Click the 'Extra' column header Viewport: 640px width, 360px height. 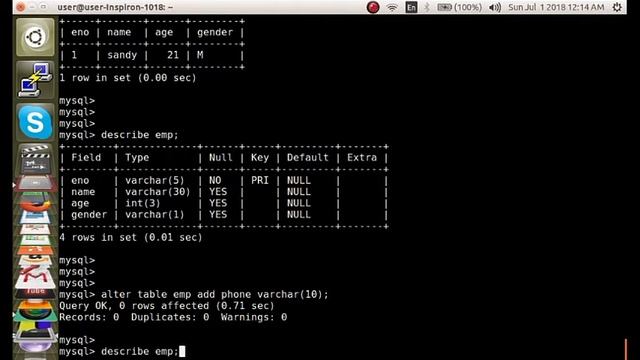pos(362,158)
